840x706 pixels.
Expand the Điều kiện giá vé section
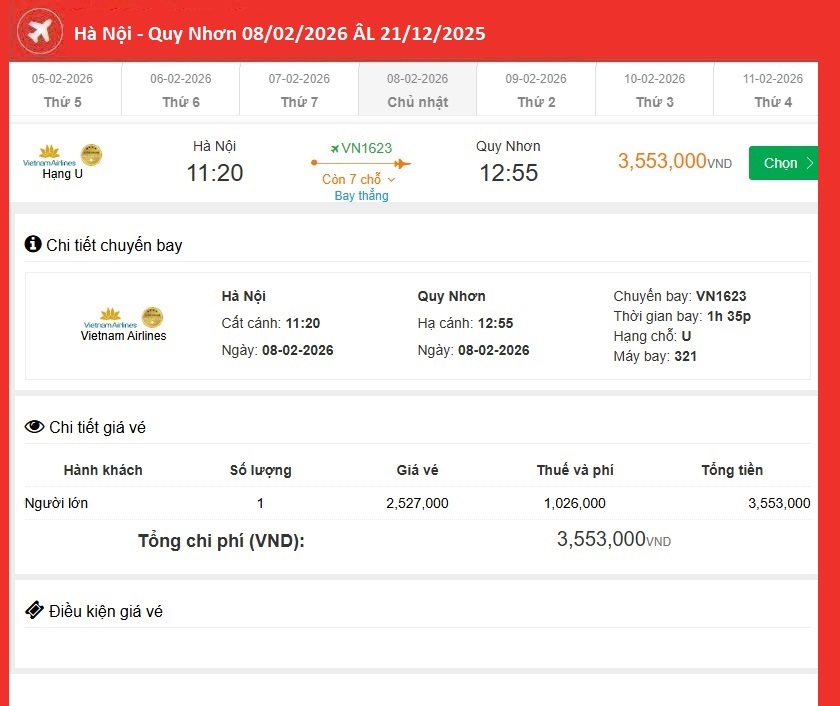coord(105,611)
